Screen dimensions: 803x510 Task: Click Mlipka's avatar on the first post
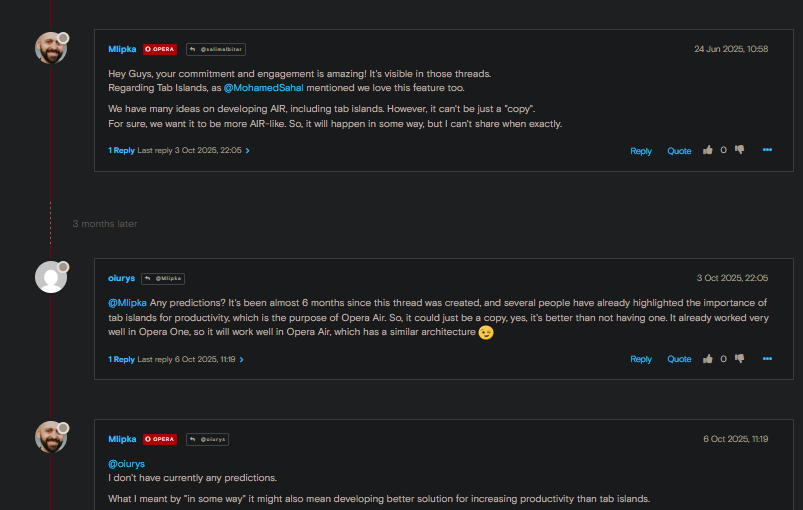tap(51, 48)
